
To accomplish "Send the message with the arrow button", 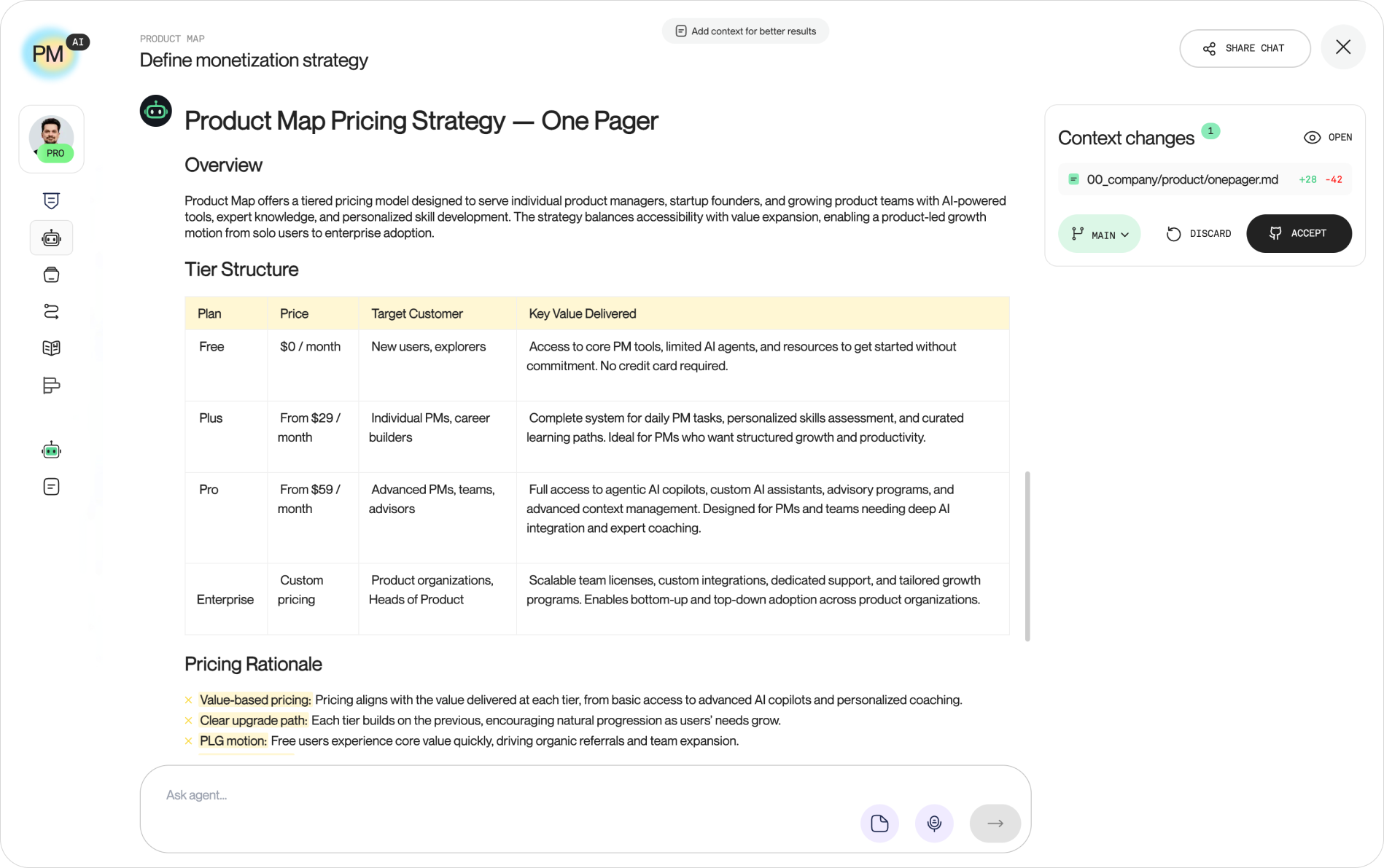I will (x=995, y=824).
